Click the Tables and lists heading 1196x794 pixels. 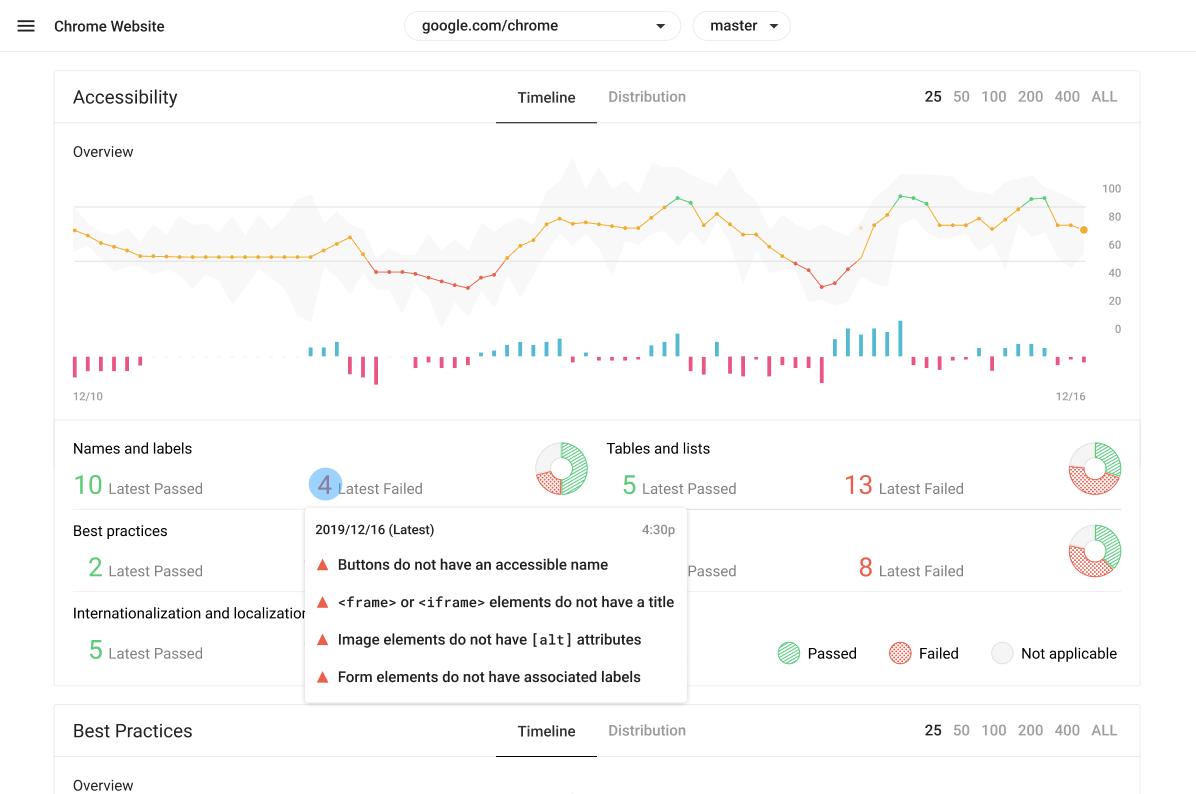(x=657, y=448)
